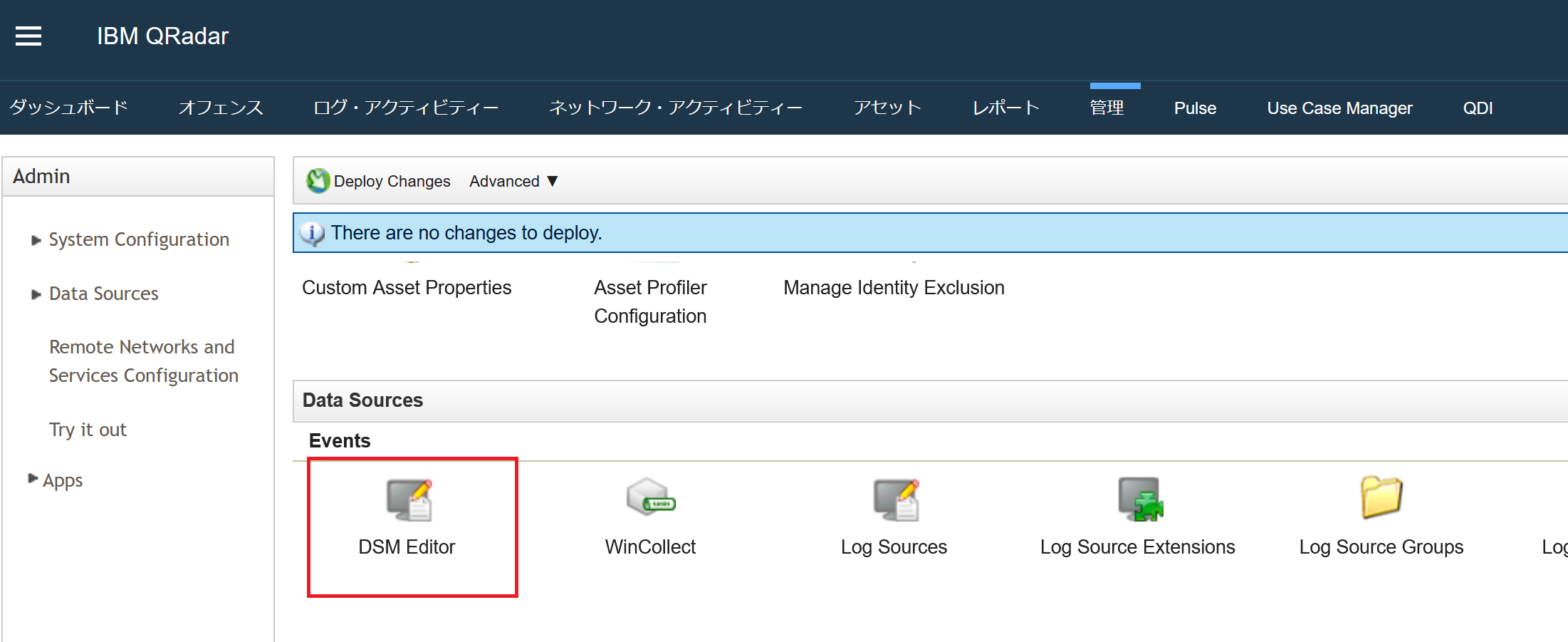Open the hamburger navigation menu
The width and height of the screenshot is (1568, 642).
pyautogui.click(x=28, y=36)
